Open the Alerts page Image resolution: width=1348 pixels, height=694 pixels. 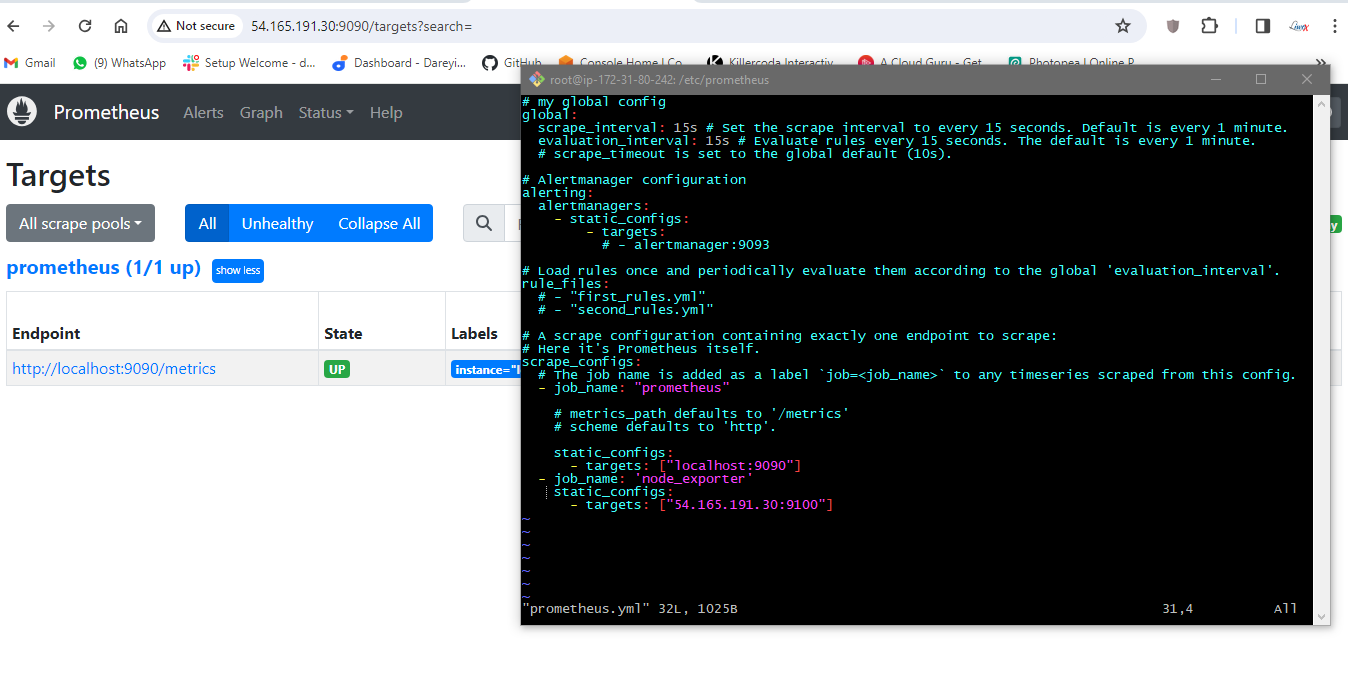[x=203, y=112]
